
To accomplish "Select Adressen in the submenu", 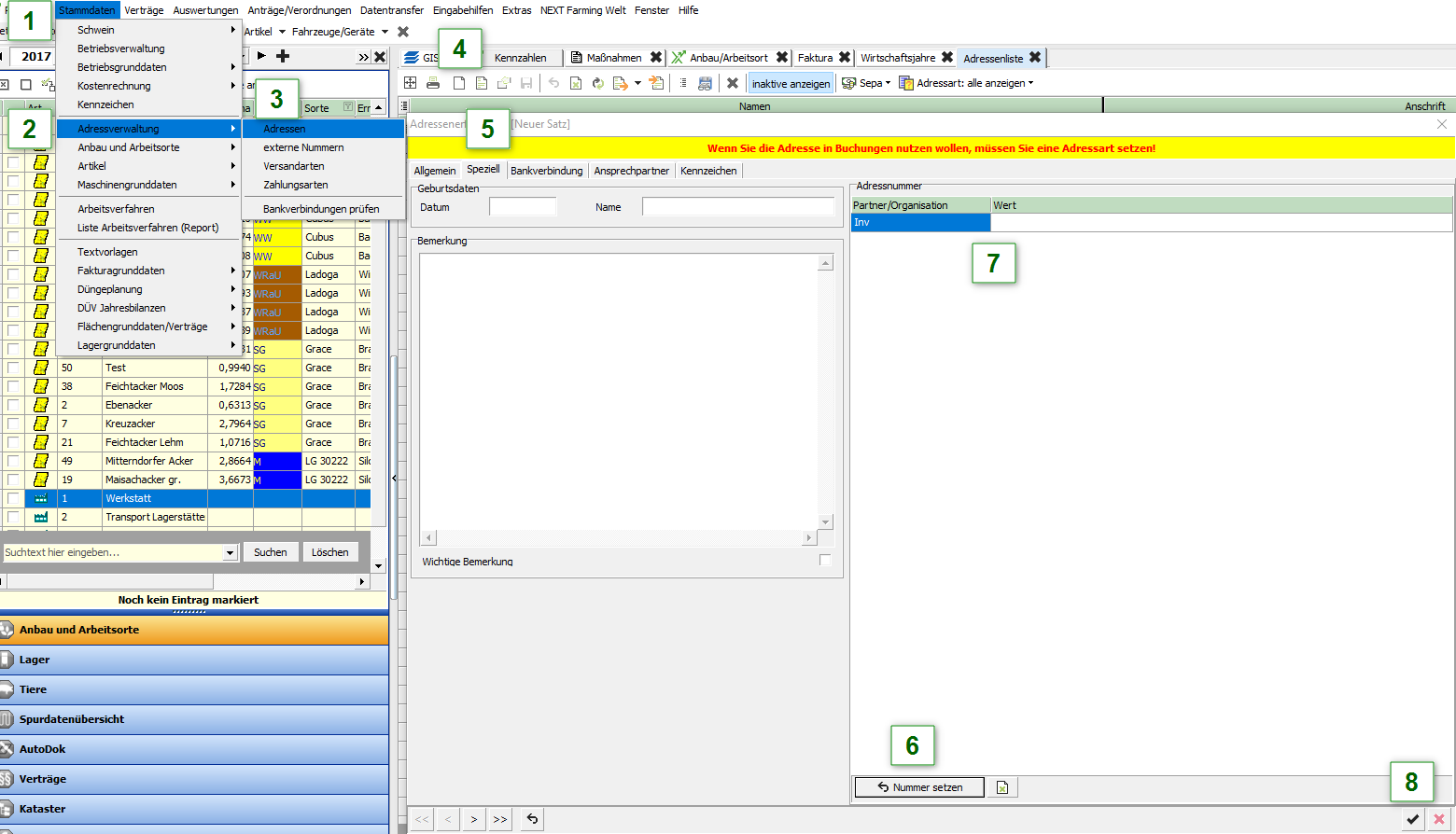I will tap(285, 129).
